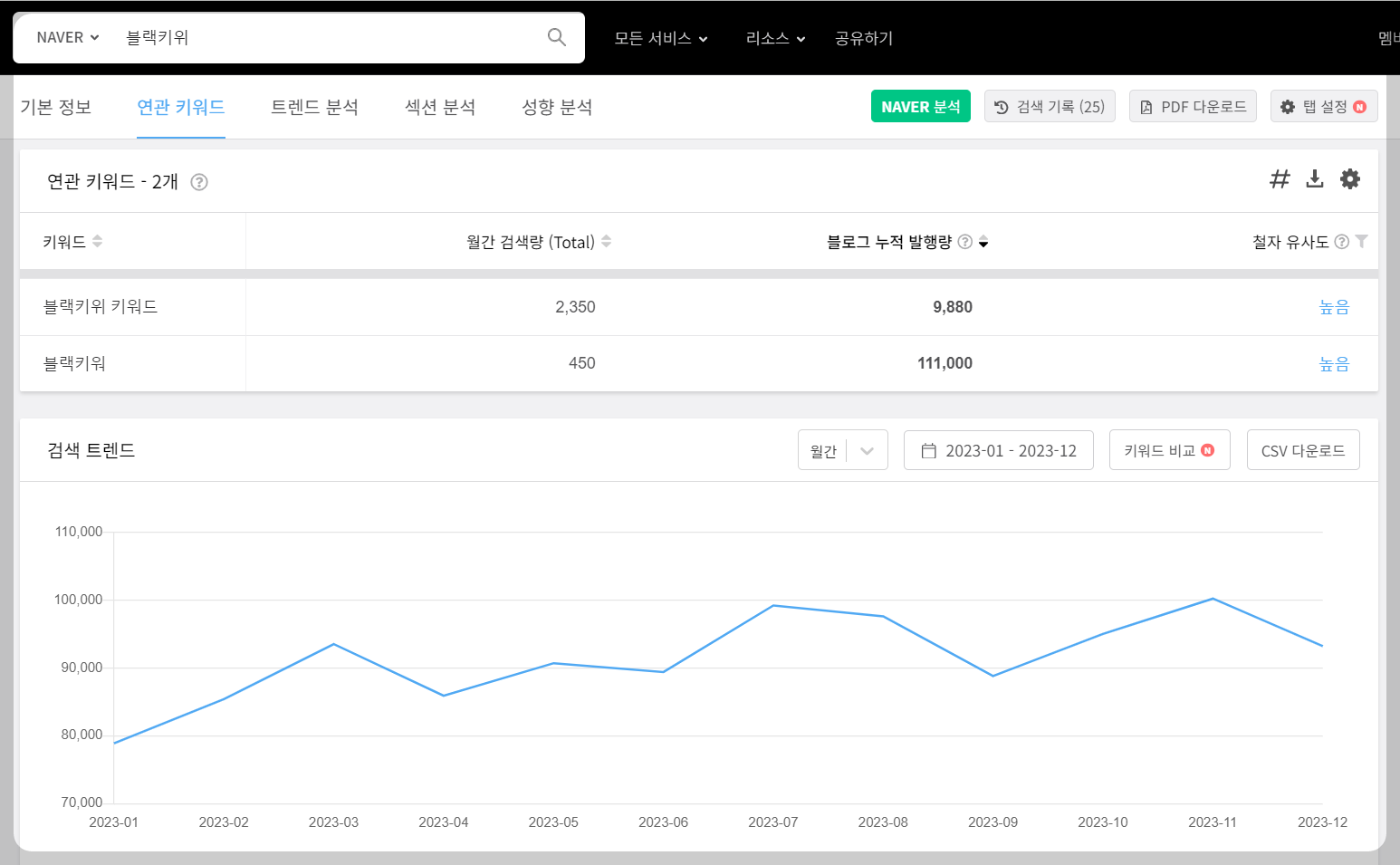Click help icon beside 블로그 누적 발행량
The height and width of the screenshot is (865, 1400).
point(965,242)
